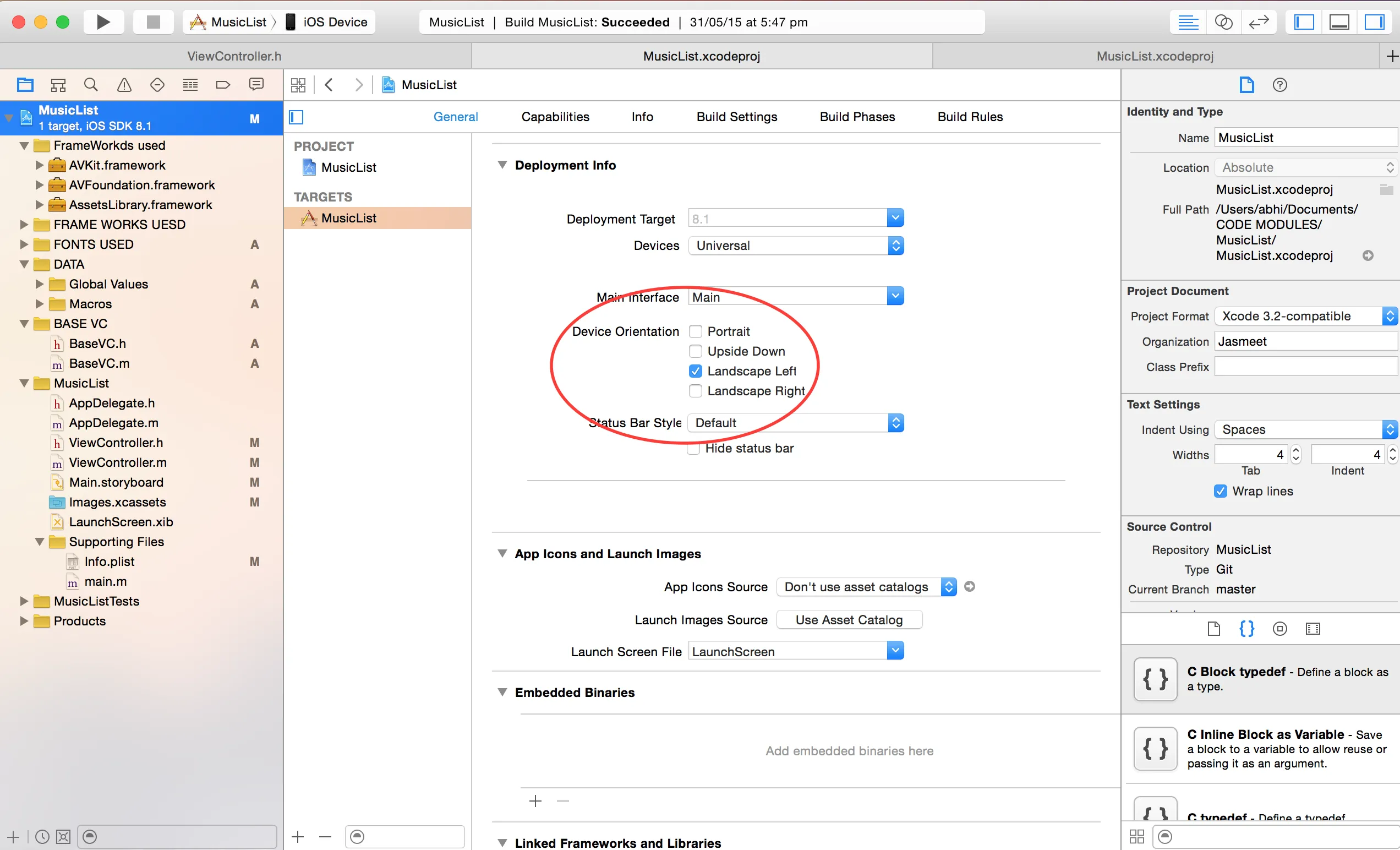Increment the Tab width stepper
This screenshot has height=850, width=1400.
click(x=1296, y=450)
